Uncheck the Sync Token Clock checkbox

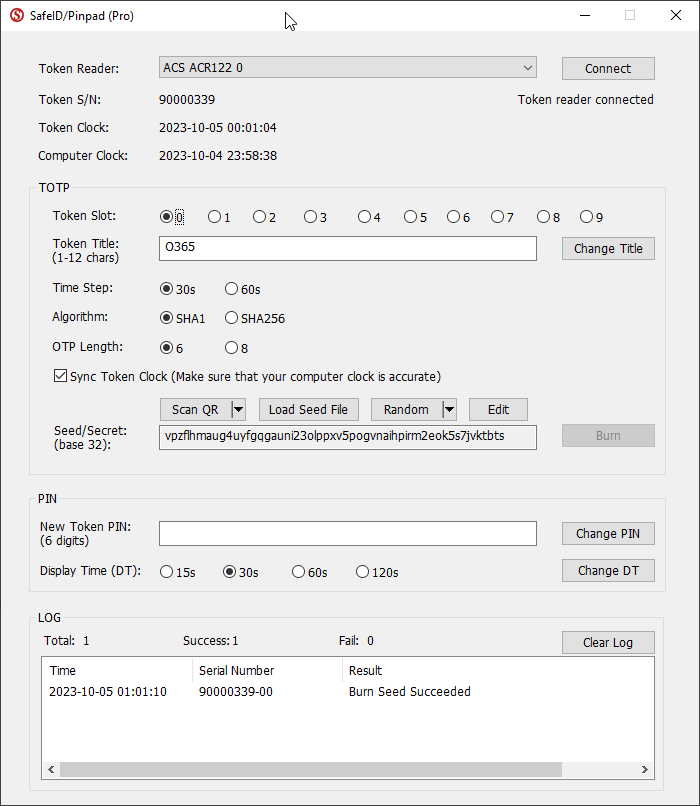click(60, 376)
